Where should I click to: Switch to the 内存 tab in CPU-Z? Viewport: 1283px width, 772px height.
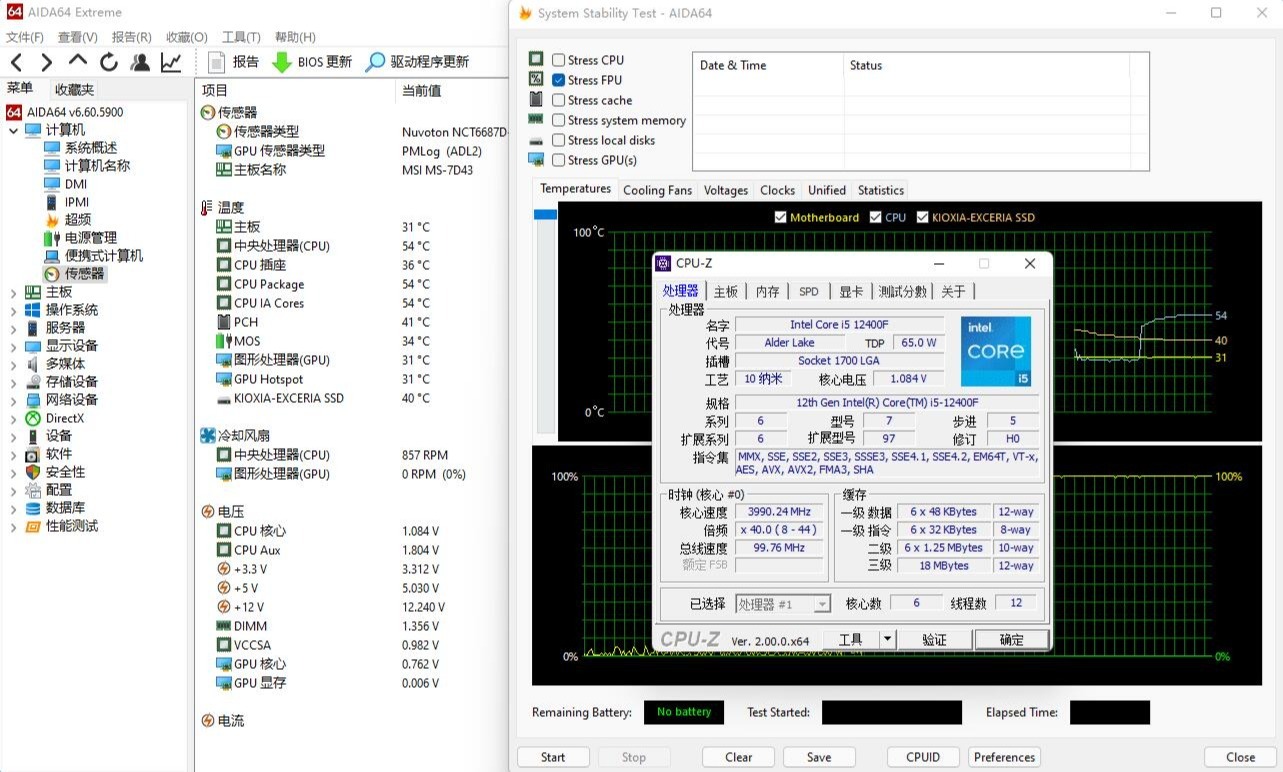[x=767, y=291]
